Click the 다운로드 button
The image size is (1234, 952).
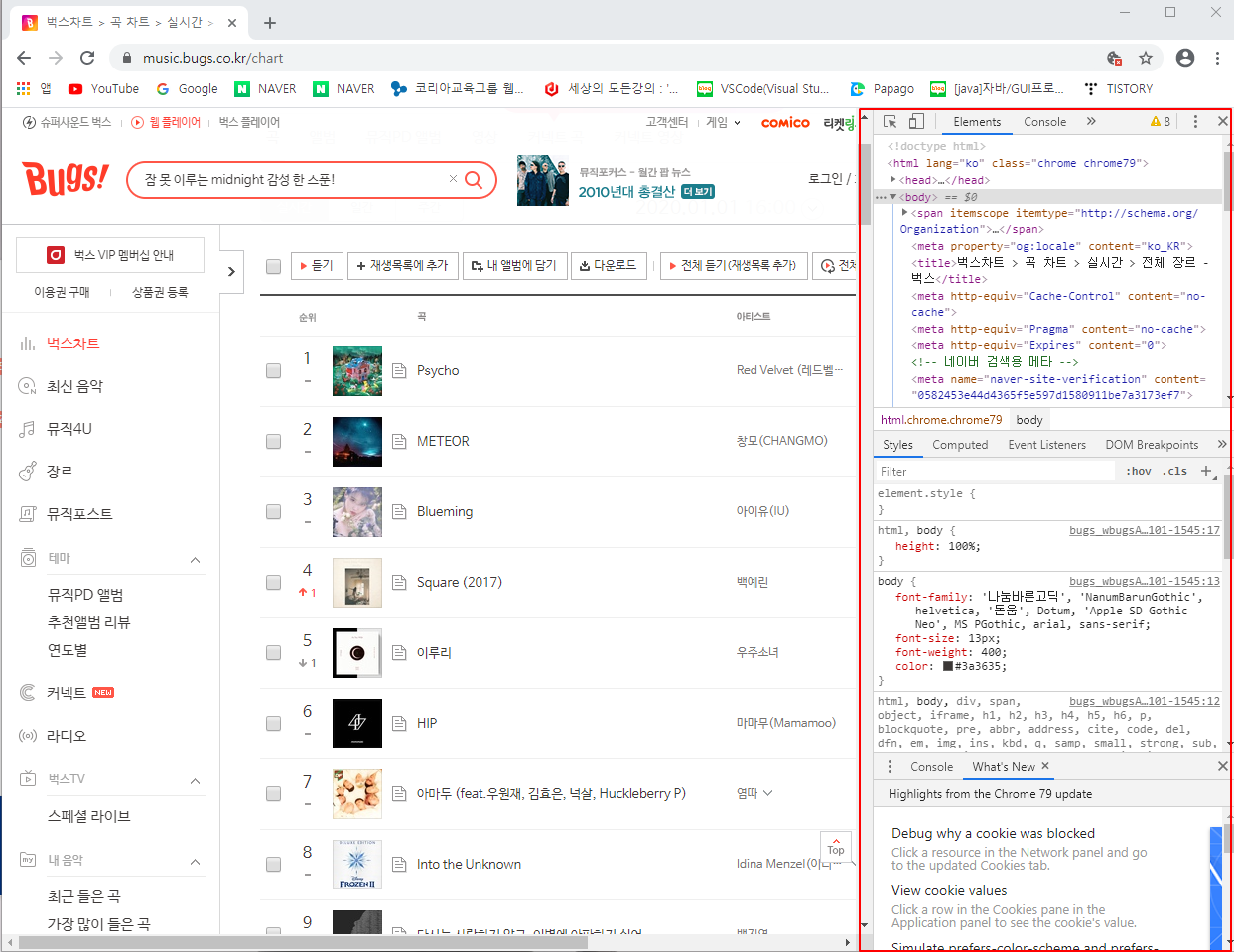point(609,266)
